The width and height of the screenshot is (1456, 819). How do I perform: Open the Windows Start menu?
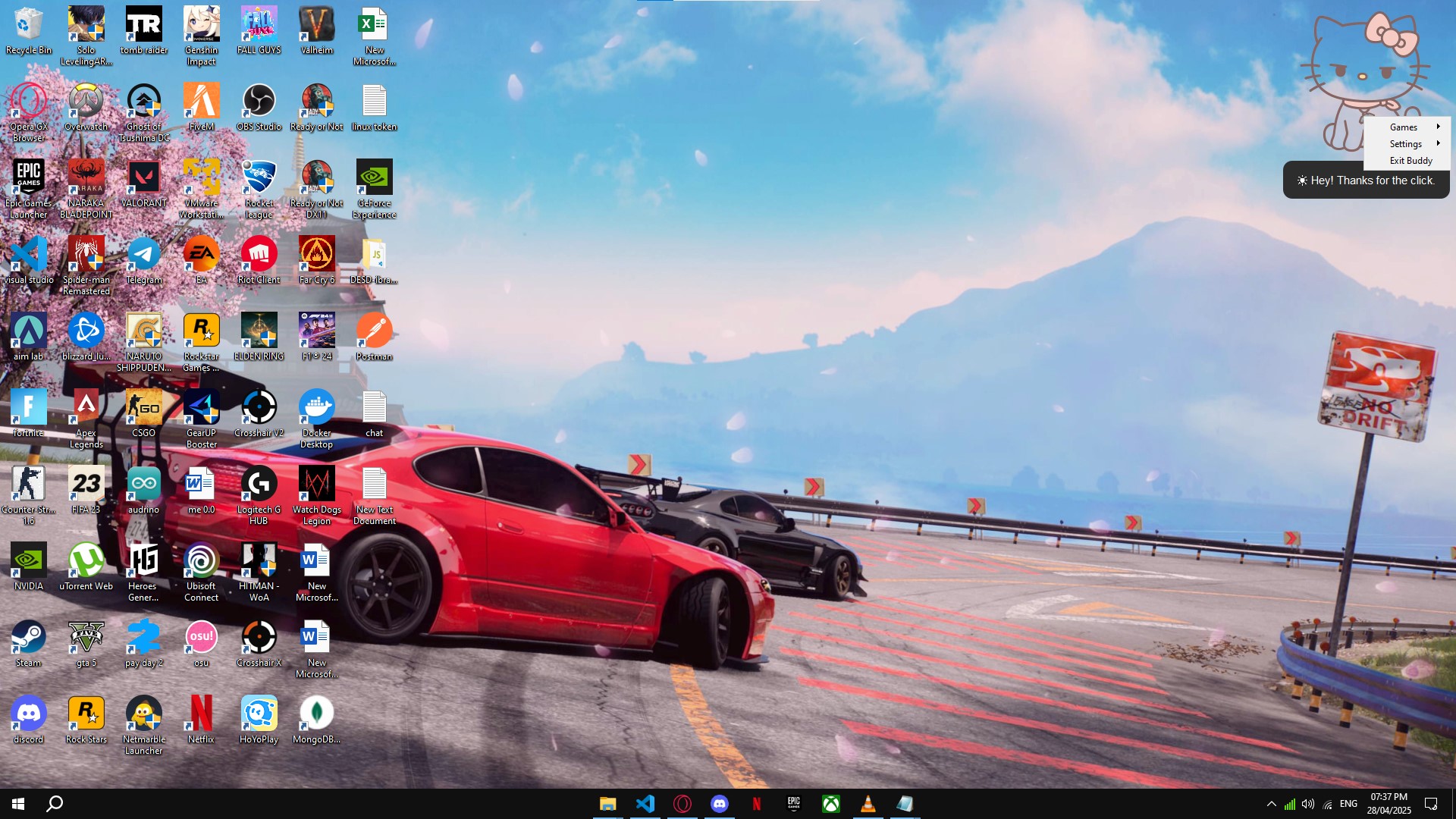coord(18,804)
